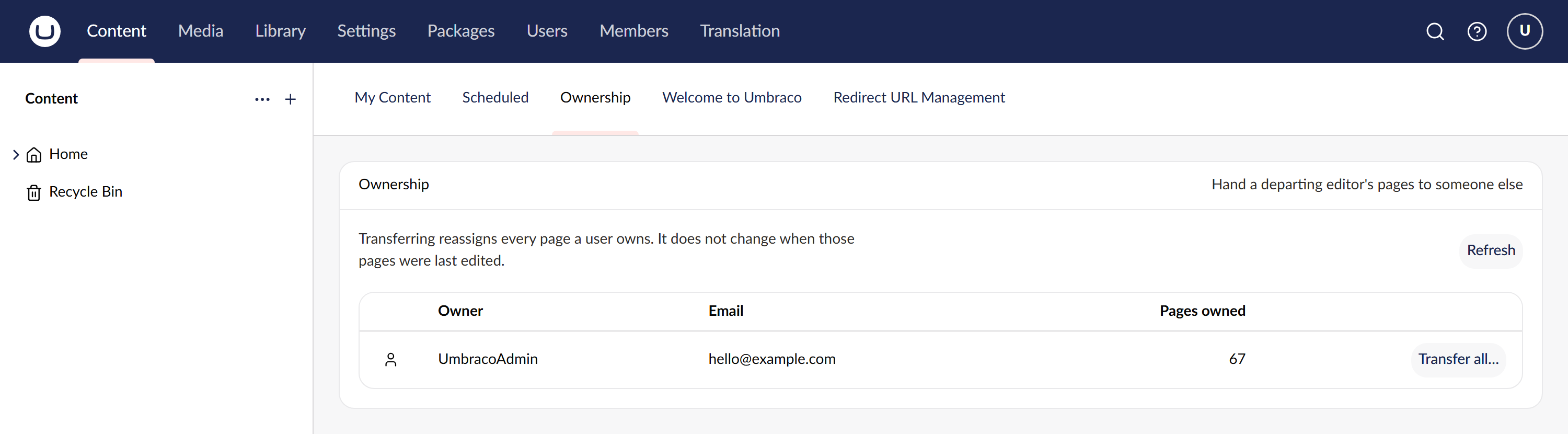This screenshot has height=434, width=1568.
Task: Open the help question mark icon
Action: tap(1477, 31)
